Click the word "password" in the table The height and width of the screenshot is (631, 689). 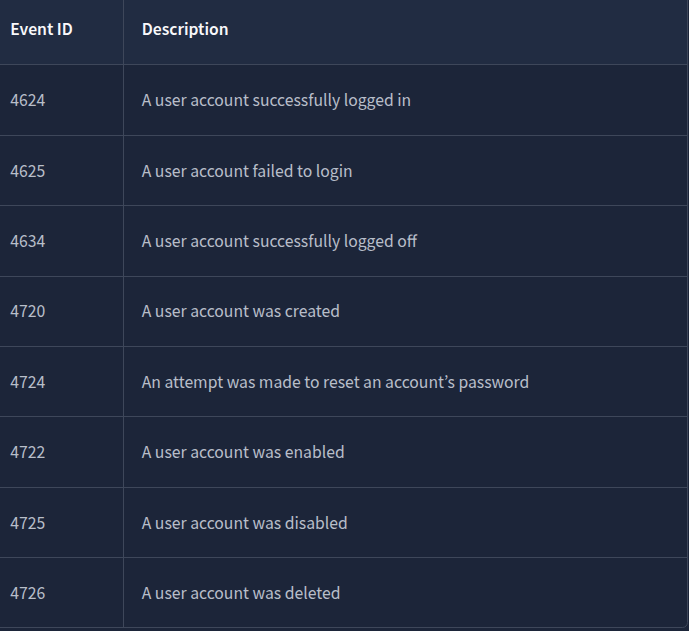pos(494,382)
